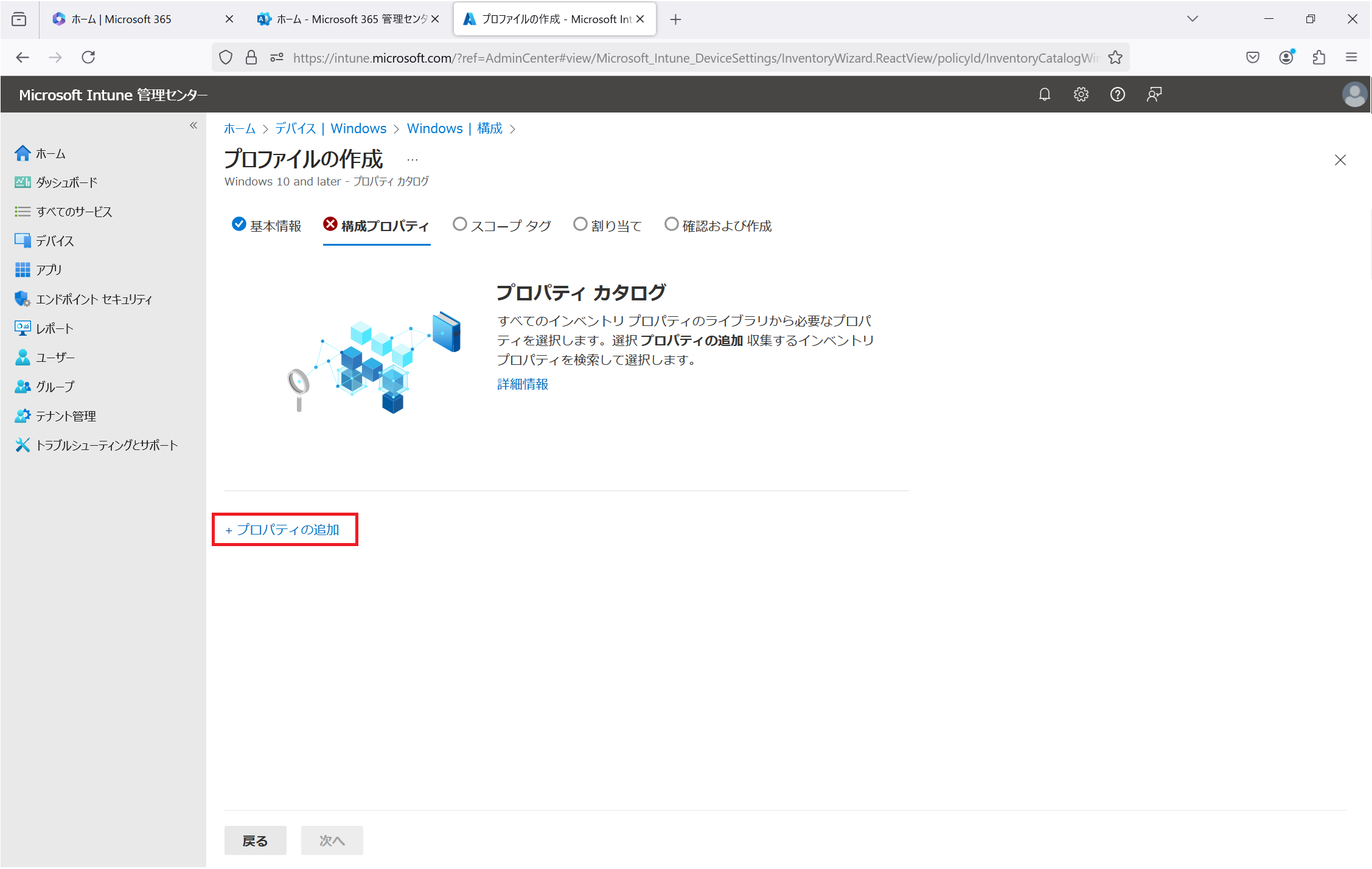
Task: Open the 詳細情報 link
Action: pyautogui.click(x=523, y=384)
